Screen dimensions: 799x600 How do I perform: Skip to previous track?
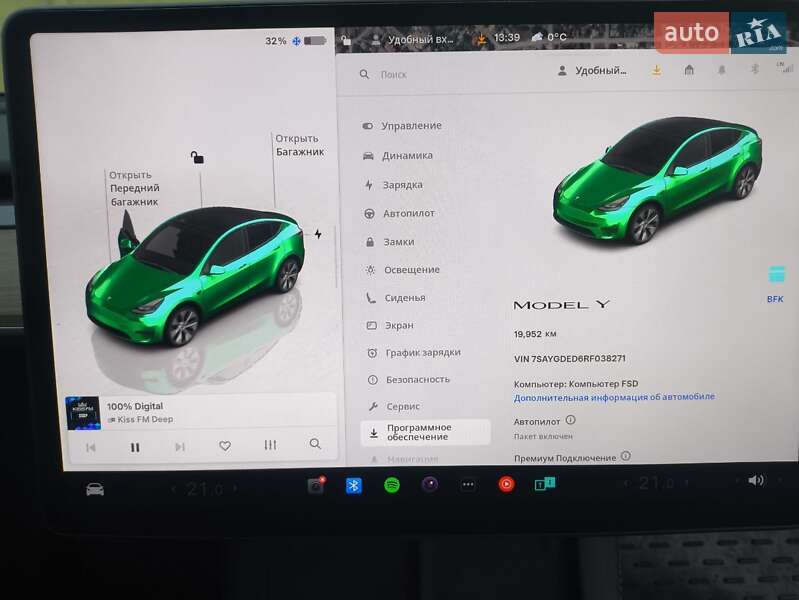[91, 448]
